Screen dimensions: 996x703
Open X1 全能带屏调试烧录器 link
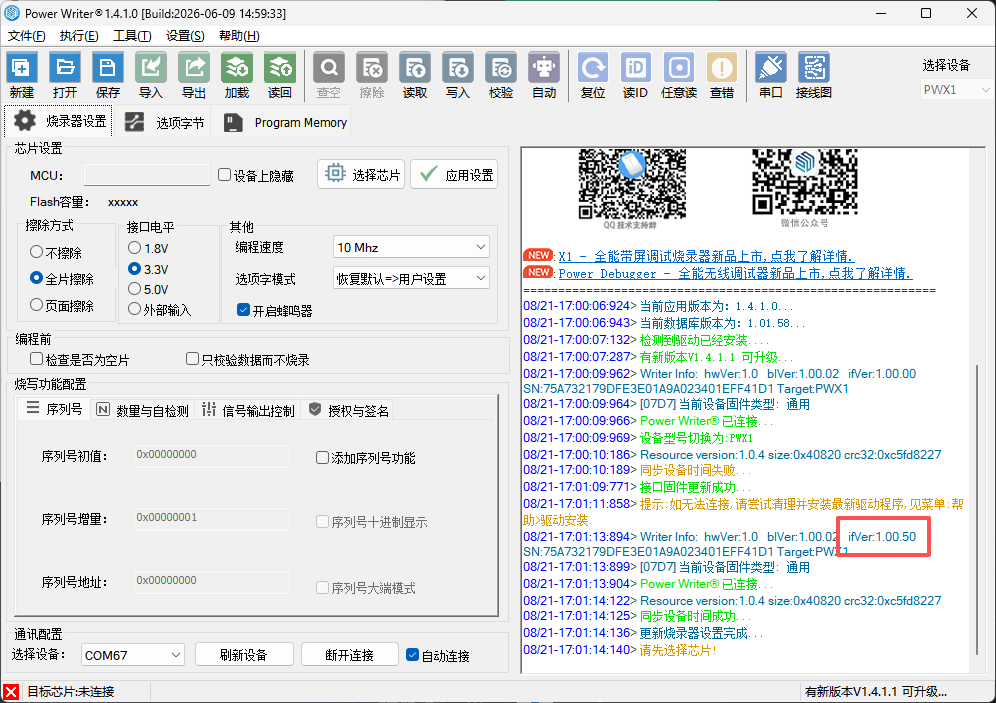pyautogui.click(x=706, y=256)
